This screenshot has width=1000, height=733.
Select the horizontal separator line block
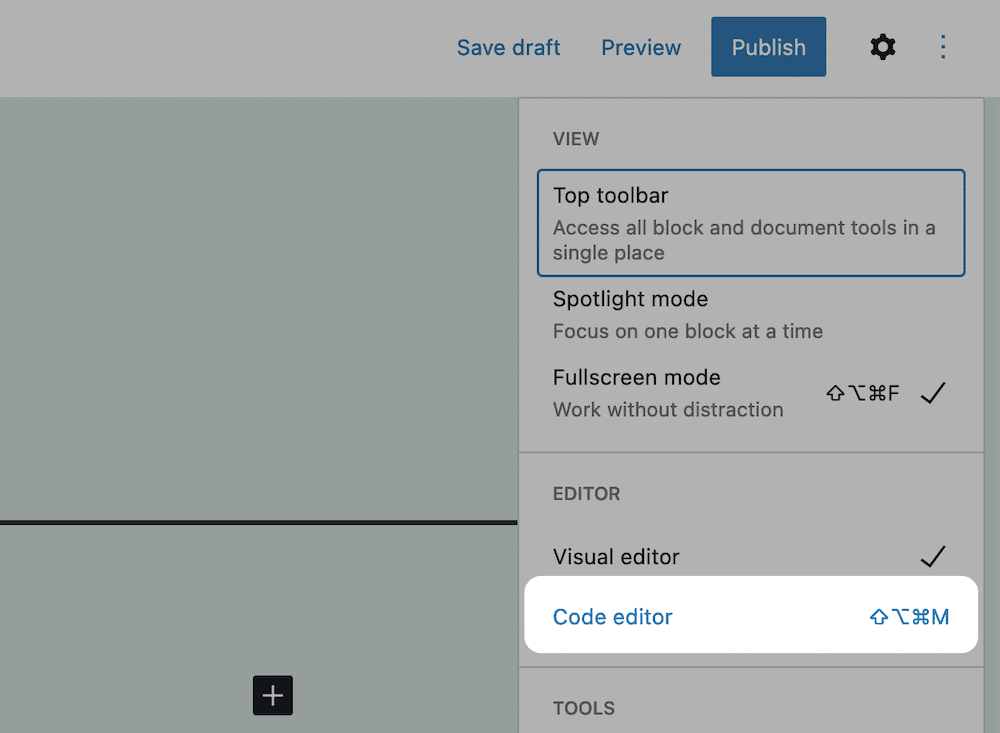258,522
